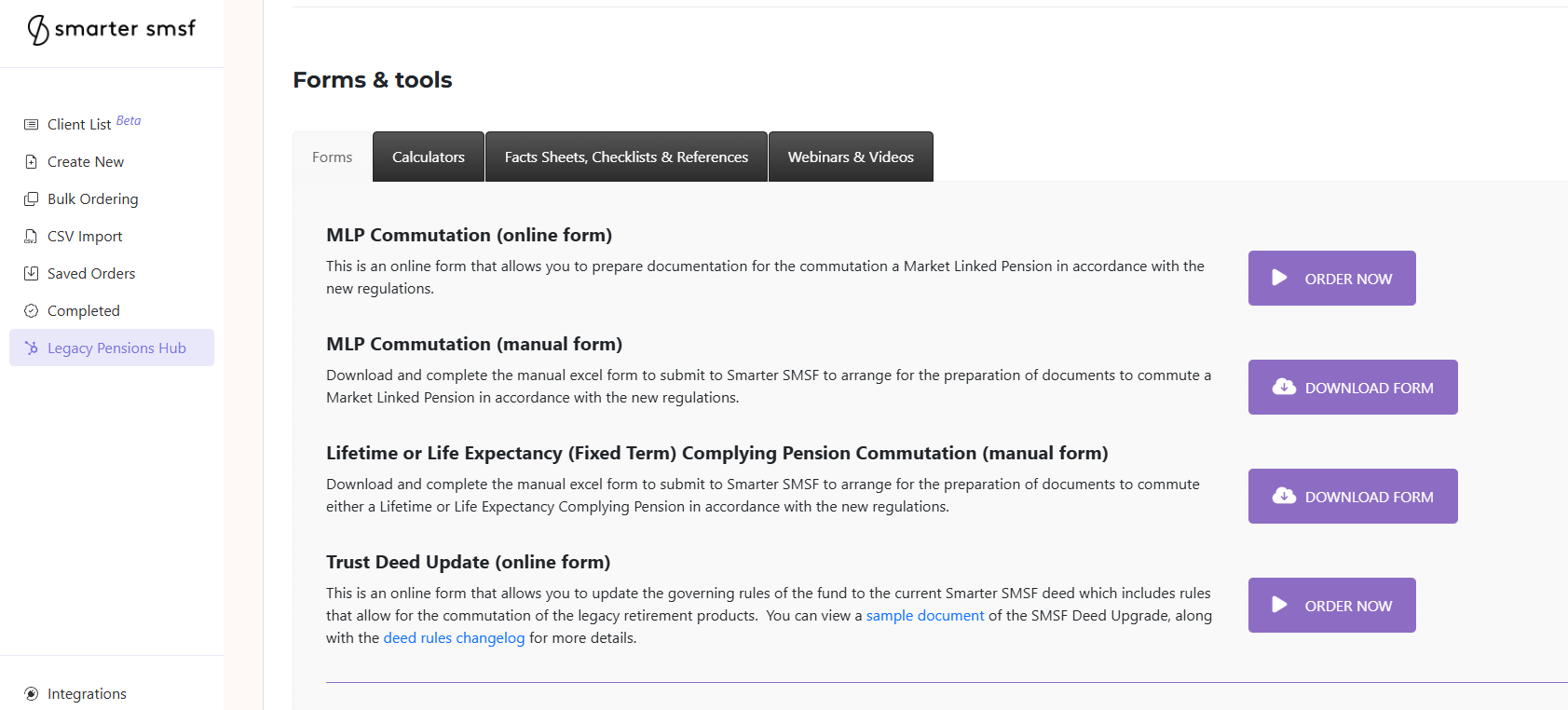Click the cloud download icon for MLP manual form

pos(1285,387)
